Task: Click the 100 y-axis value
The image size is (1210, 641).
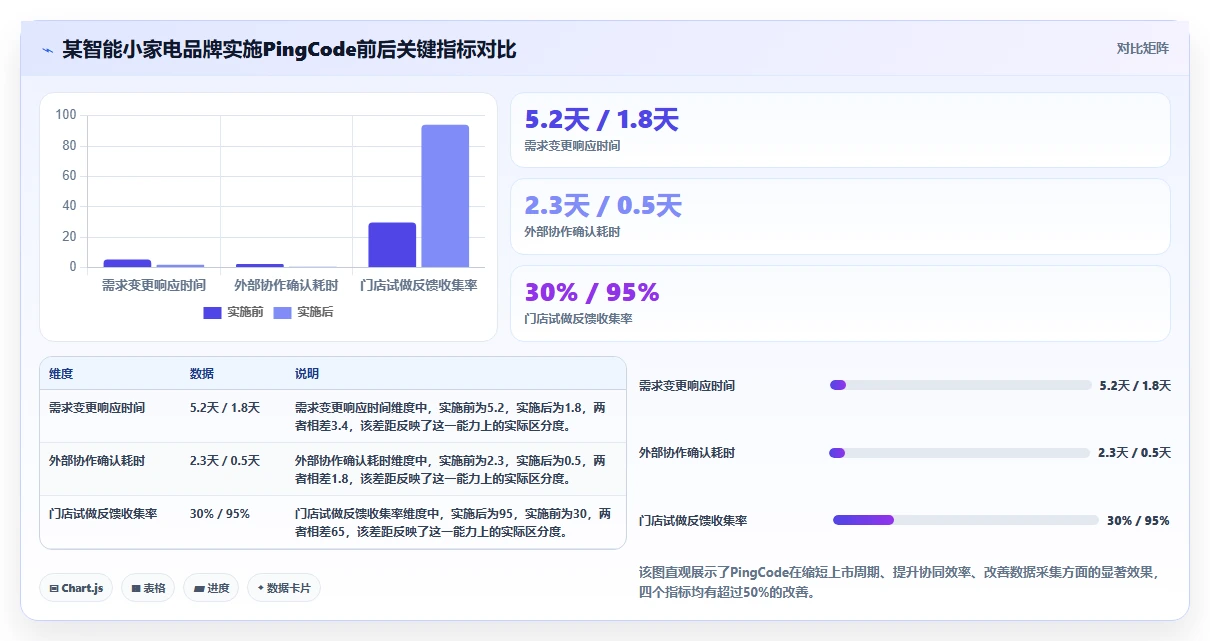Action: point(66,115)
